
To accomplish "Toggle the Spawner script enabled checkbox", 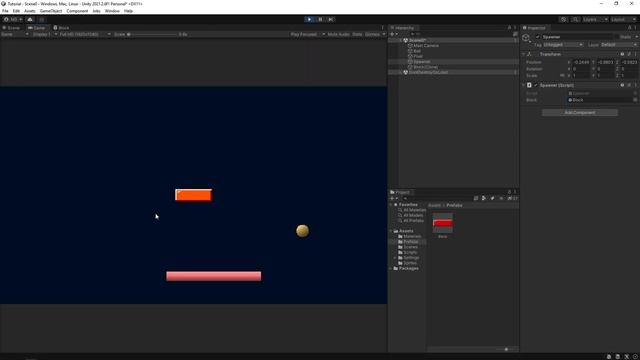I will point(536,85).
